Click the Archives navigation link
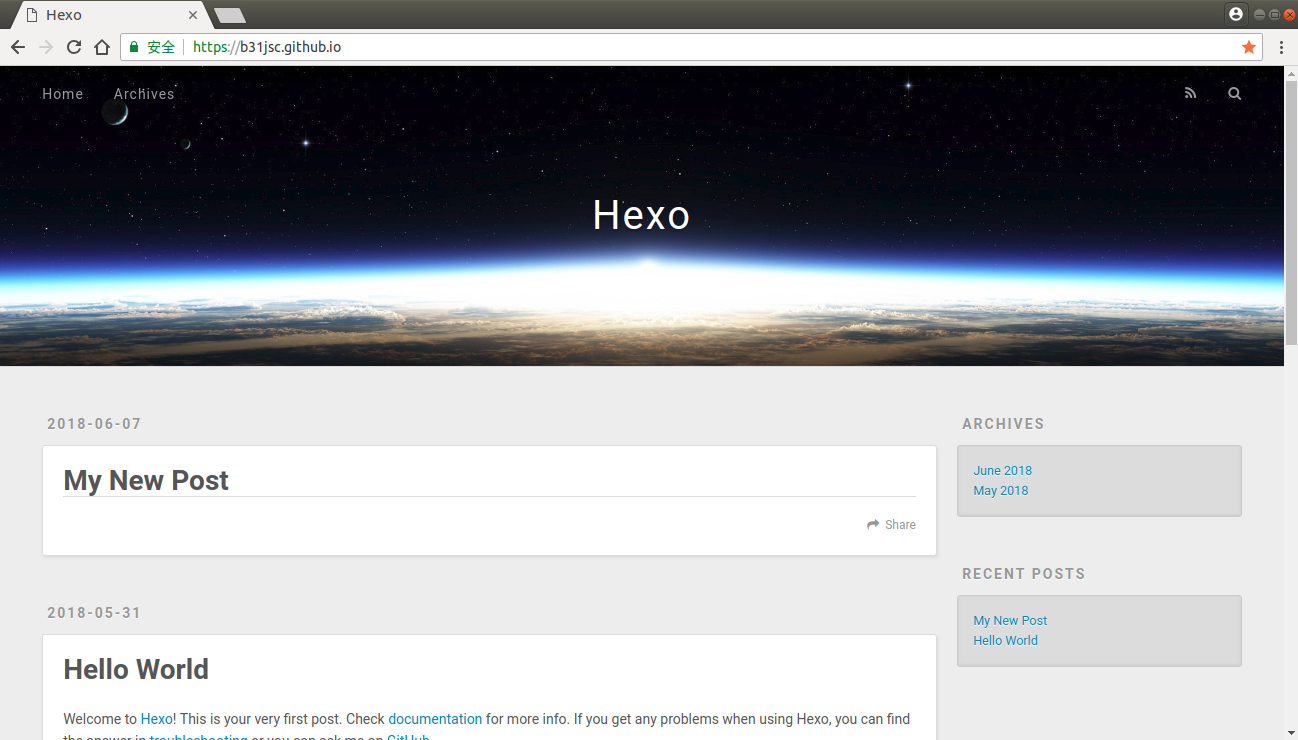Image resolution: width=1298 pixels, height=740 pixels. pos(144,94)
